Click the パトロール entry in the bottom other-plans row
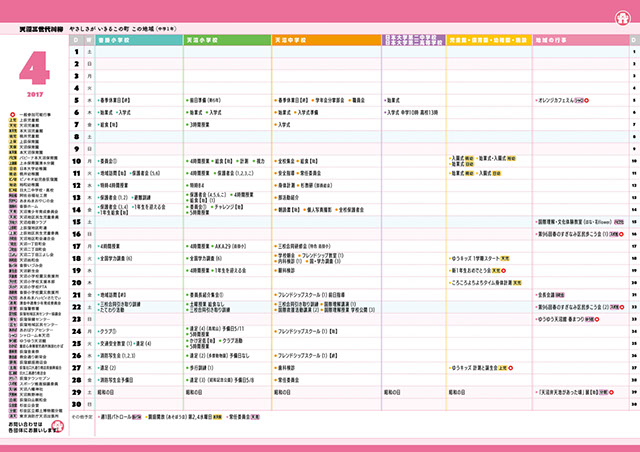 [120, 417]
